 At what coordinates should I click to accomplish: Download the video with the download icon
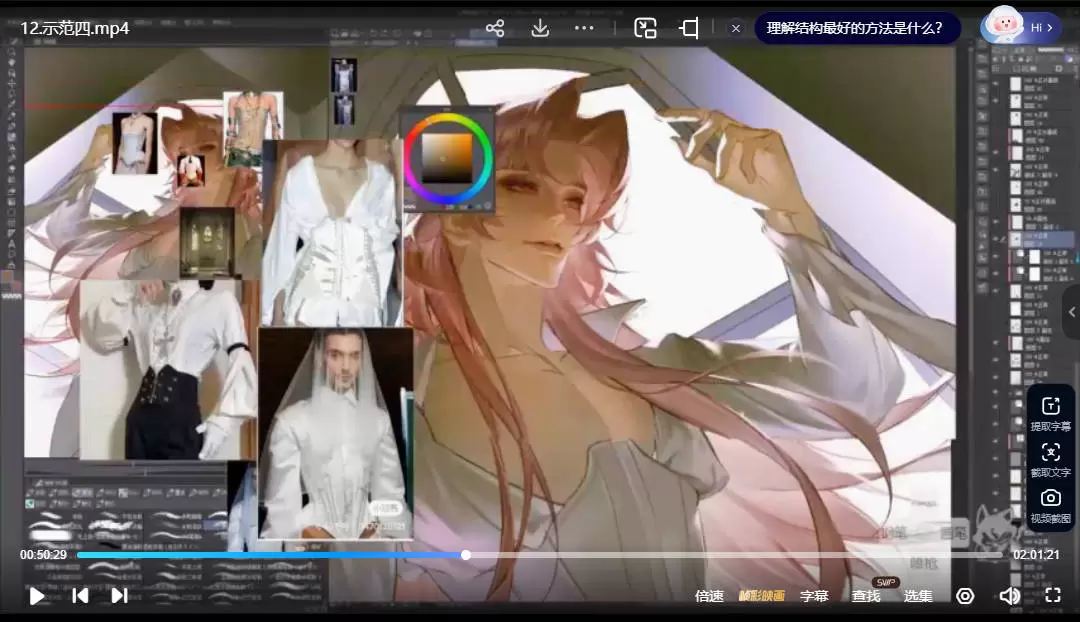(x=540, y=28)
